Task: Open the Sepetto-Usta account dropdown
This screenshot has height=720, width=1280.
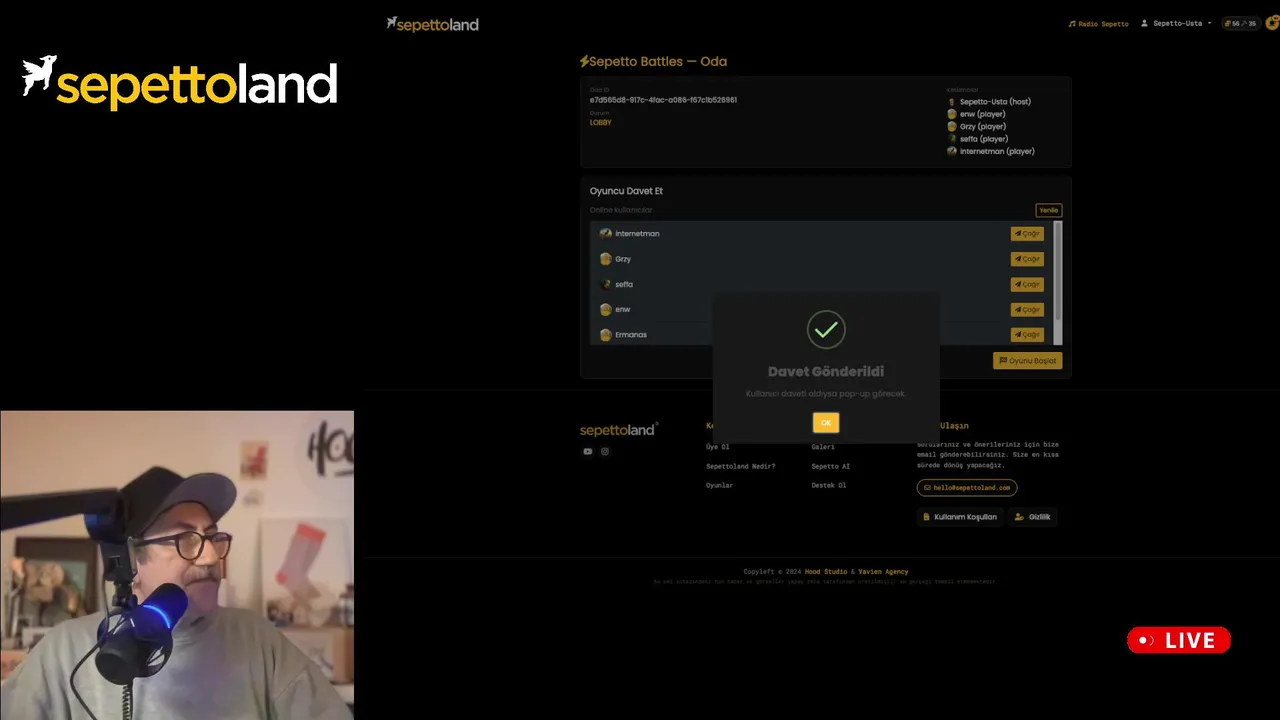Action: coord(1176,23)
